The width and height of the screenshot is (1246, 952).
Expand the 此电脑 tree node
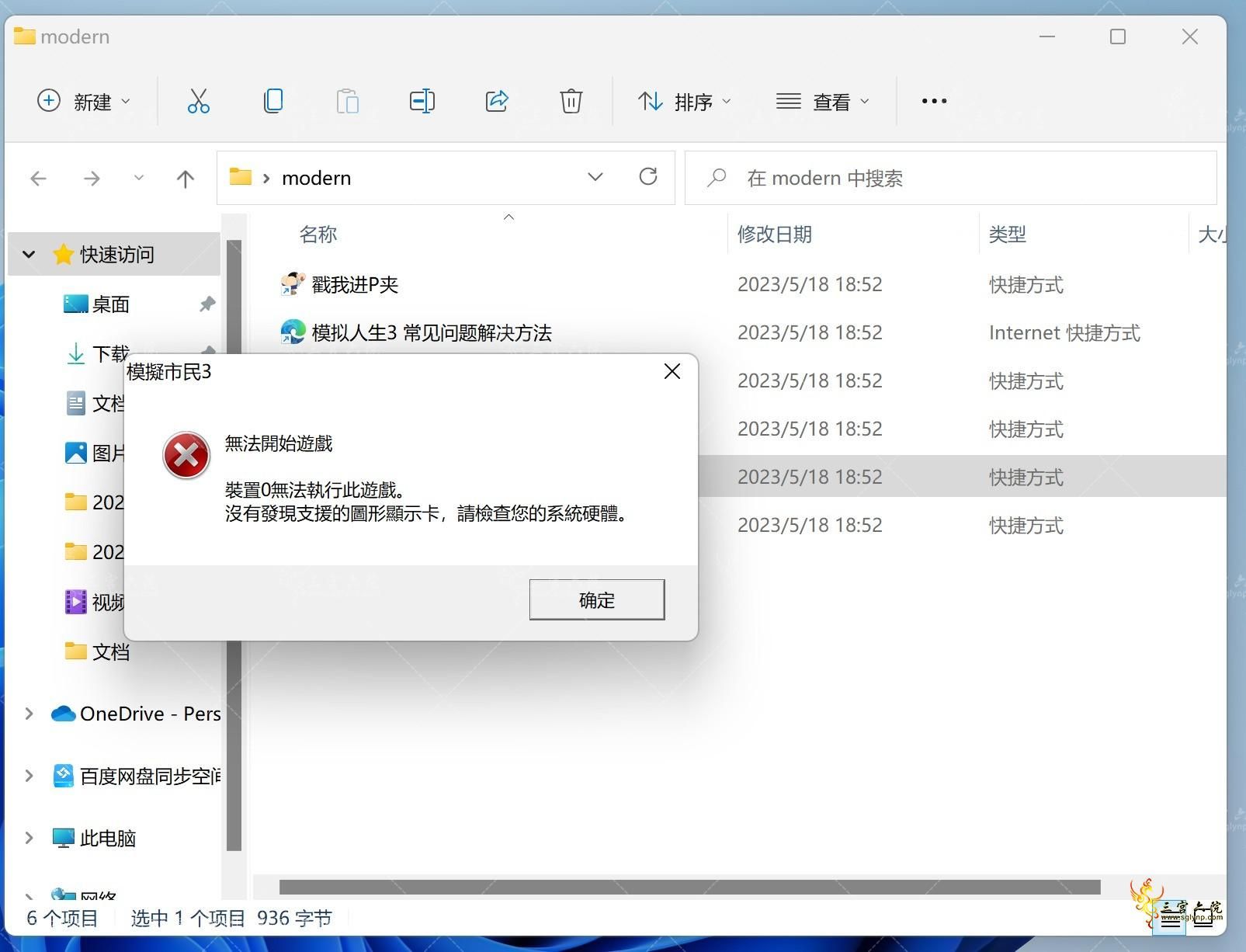(x=29, y=838)
